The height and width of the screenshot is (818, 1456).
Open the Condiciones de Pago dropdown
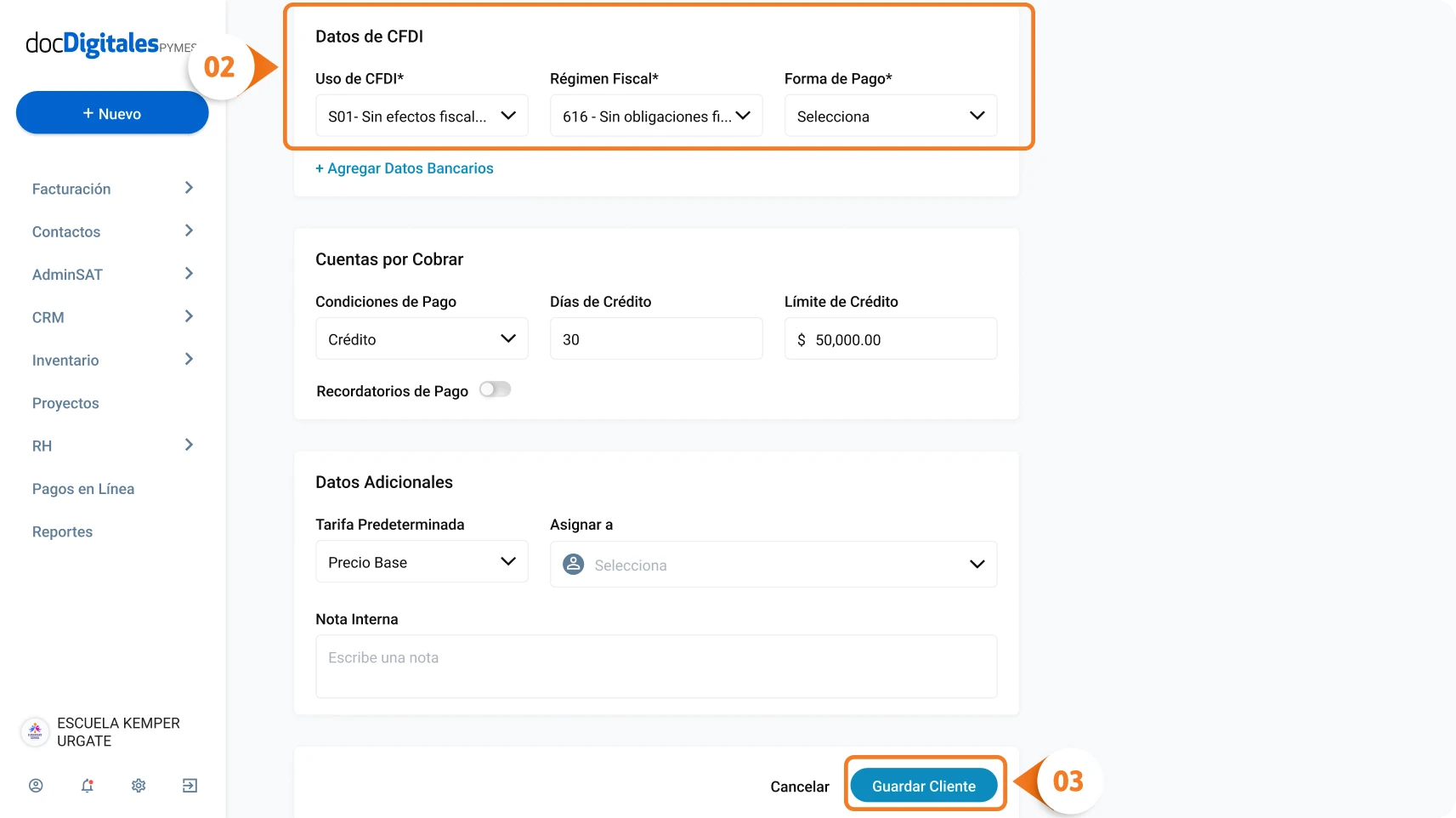pos(422,338)
